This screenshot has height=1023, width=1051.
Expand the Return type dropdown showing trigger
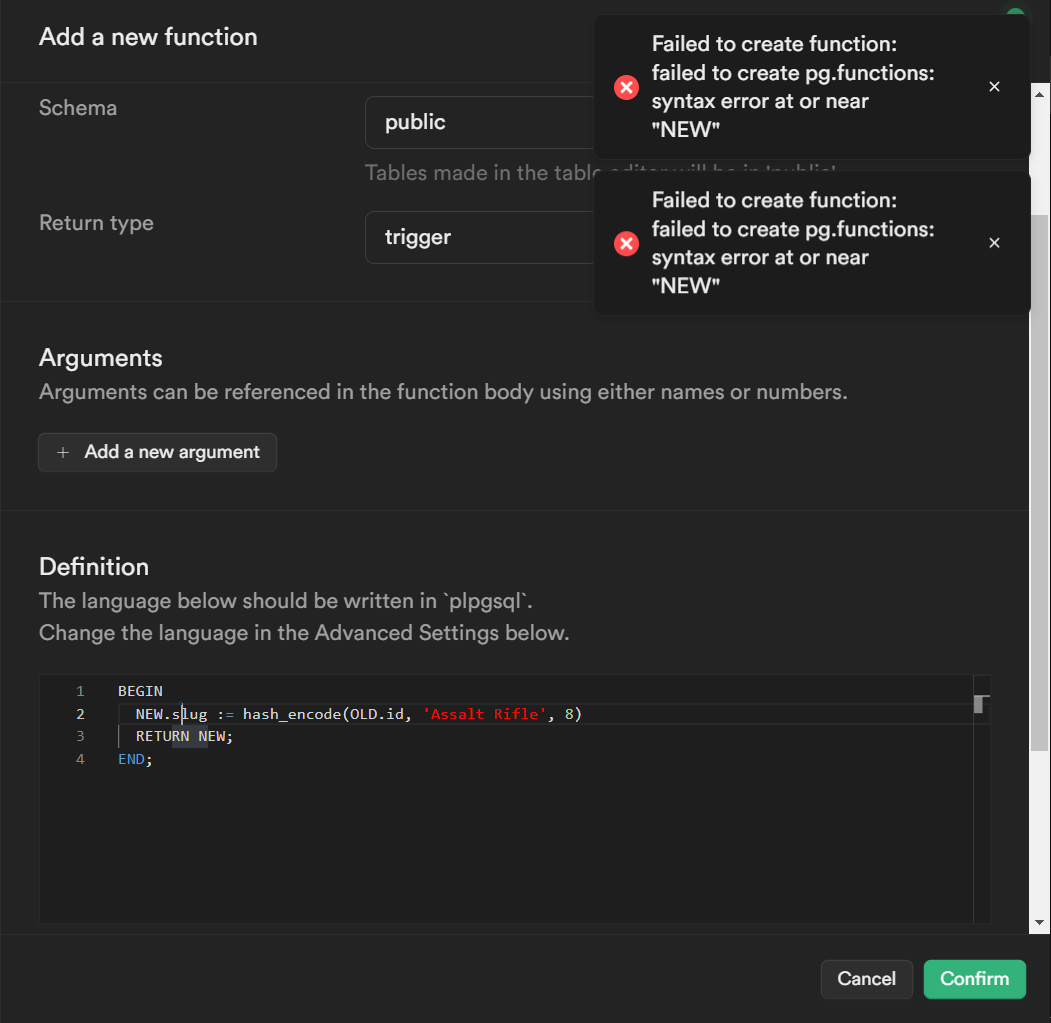click(x=478, y=237)
